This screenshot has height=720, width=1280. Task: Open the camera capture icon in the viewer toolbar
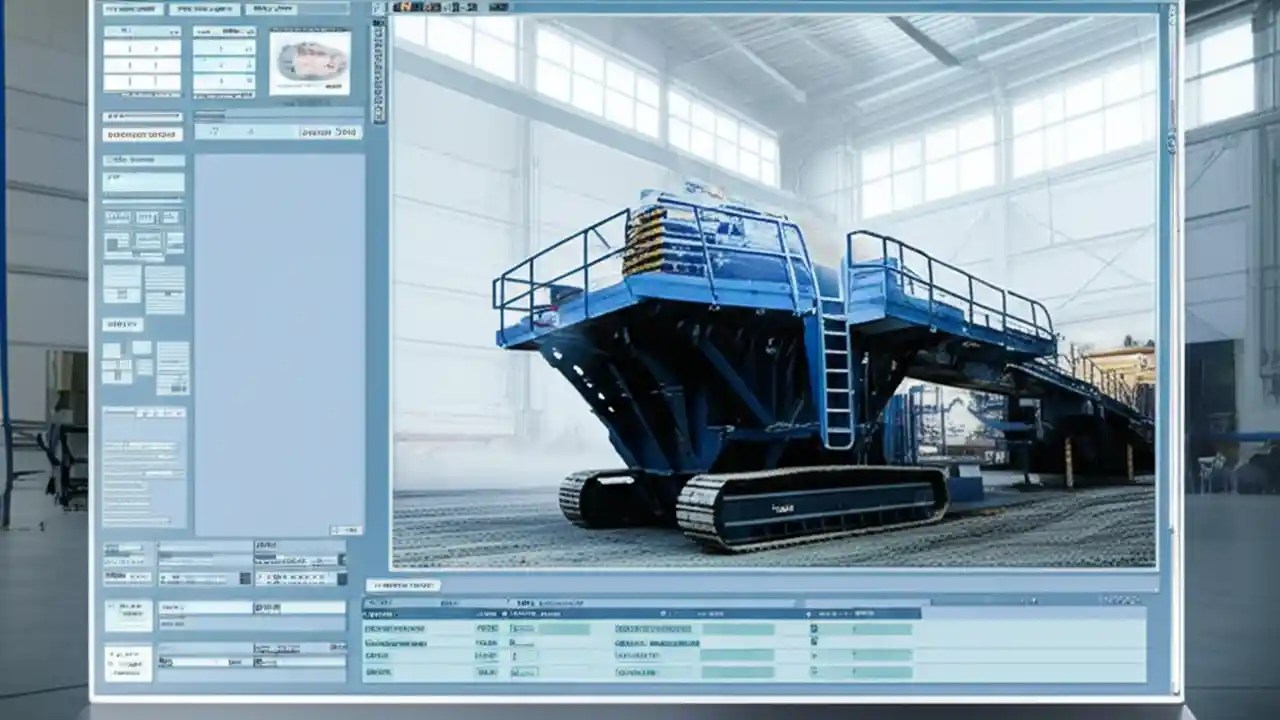click(432, 8)
